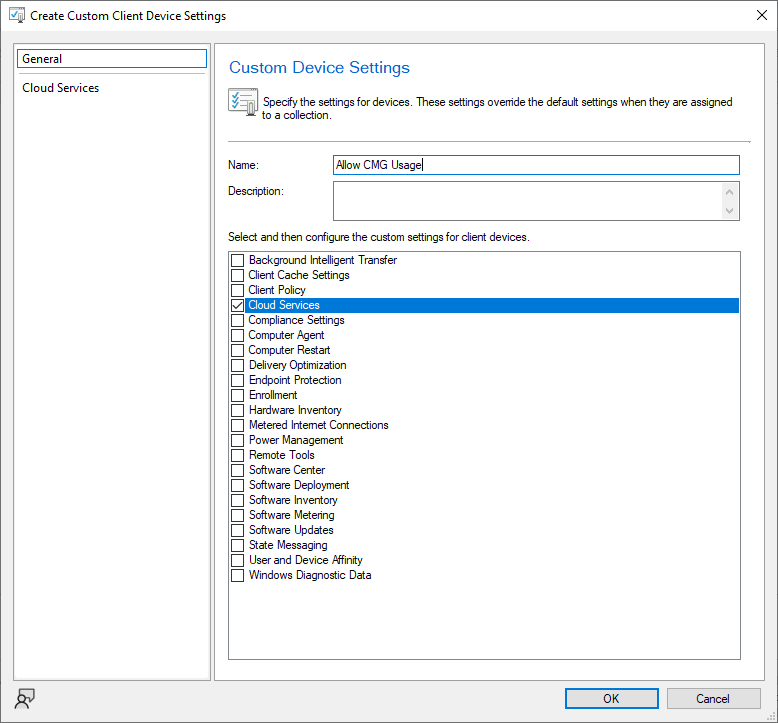Image resolution: width=778 pixels, height=723 pixels.
Task: Click Description scrollbar up arrow
Action: [x=730, y=191]
